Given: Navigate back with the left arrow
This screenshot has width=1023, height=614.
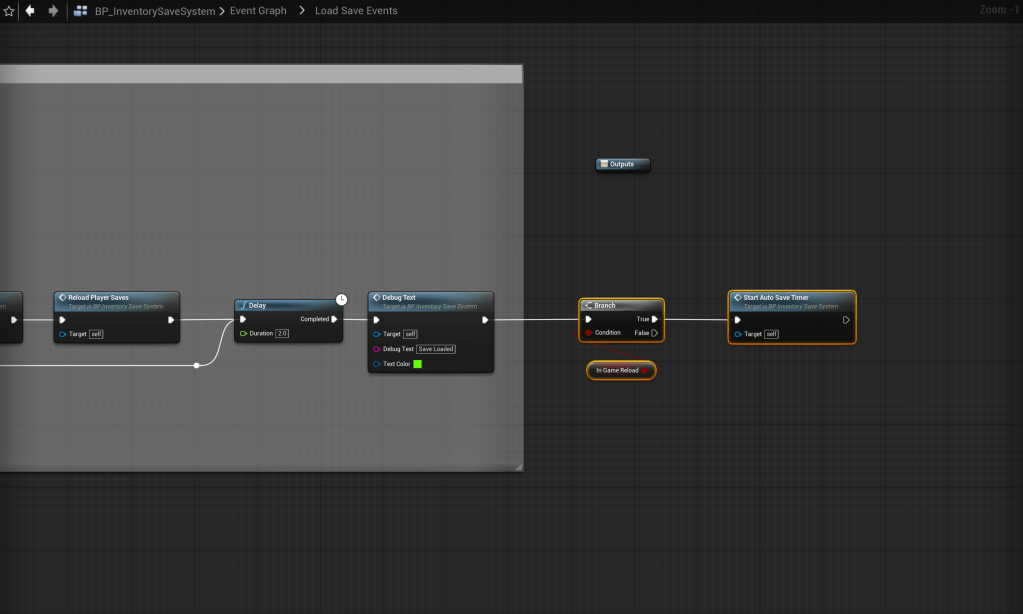Looking at the screenshot, I should tap(30, 11).
